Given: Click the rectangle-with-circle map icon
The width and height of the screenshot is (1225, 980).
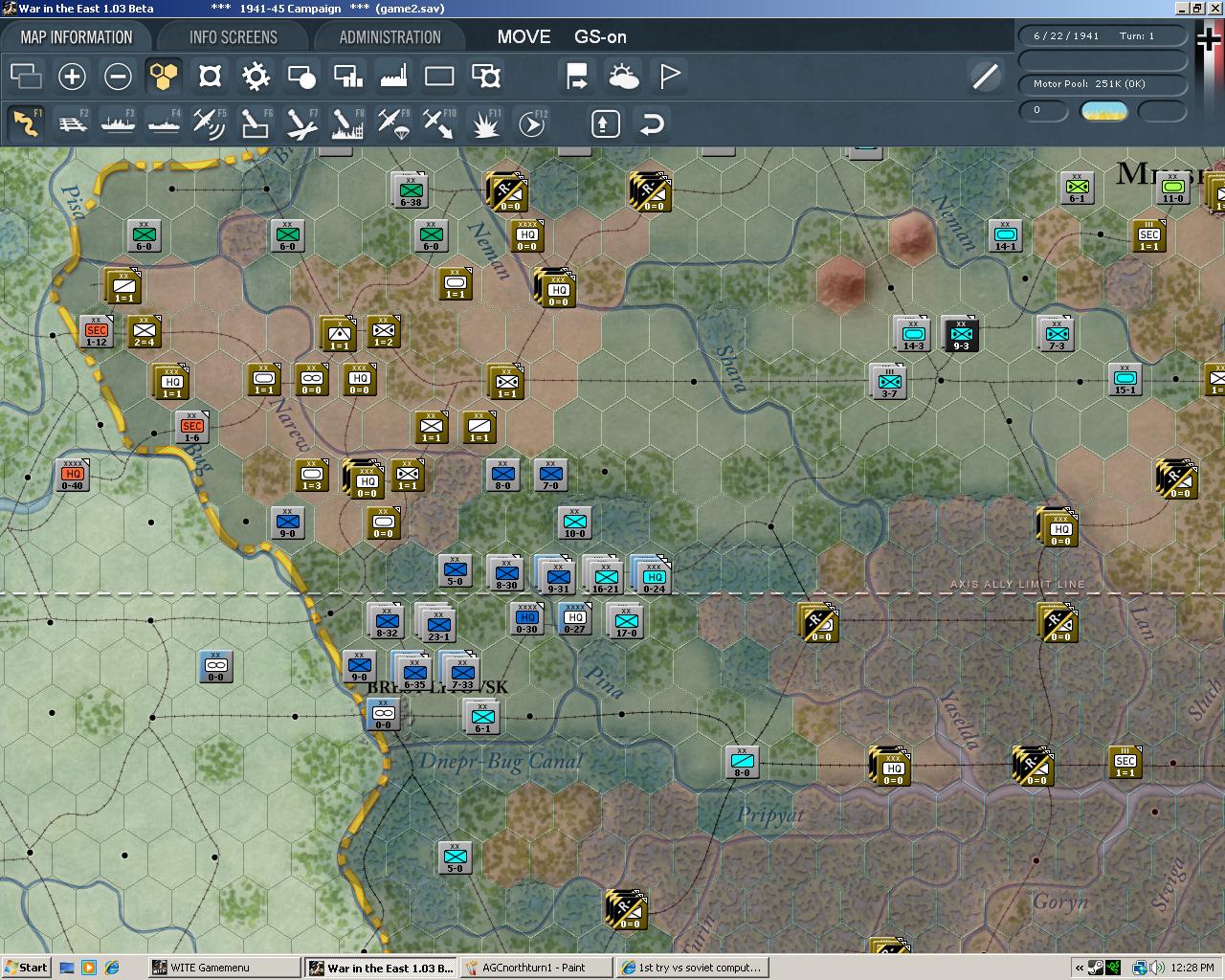Looking at the screenshot, I should pyautogui.click(x=301, y=76).
